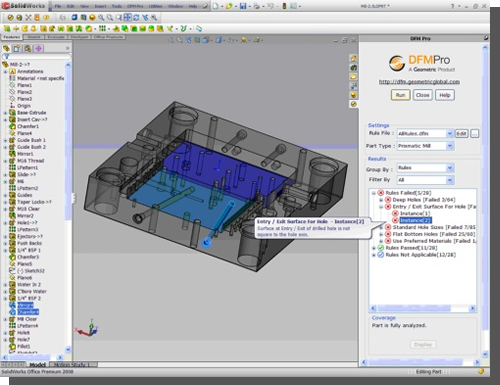The image size is (500, 385).
Task: Click the traffic light rebuild icon
Action: tap(284, 6)
